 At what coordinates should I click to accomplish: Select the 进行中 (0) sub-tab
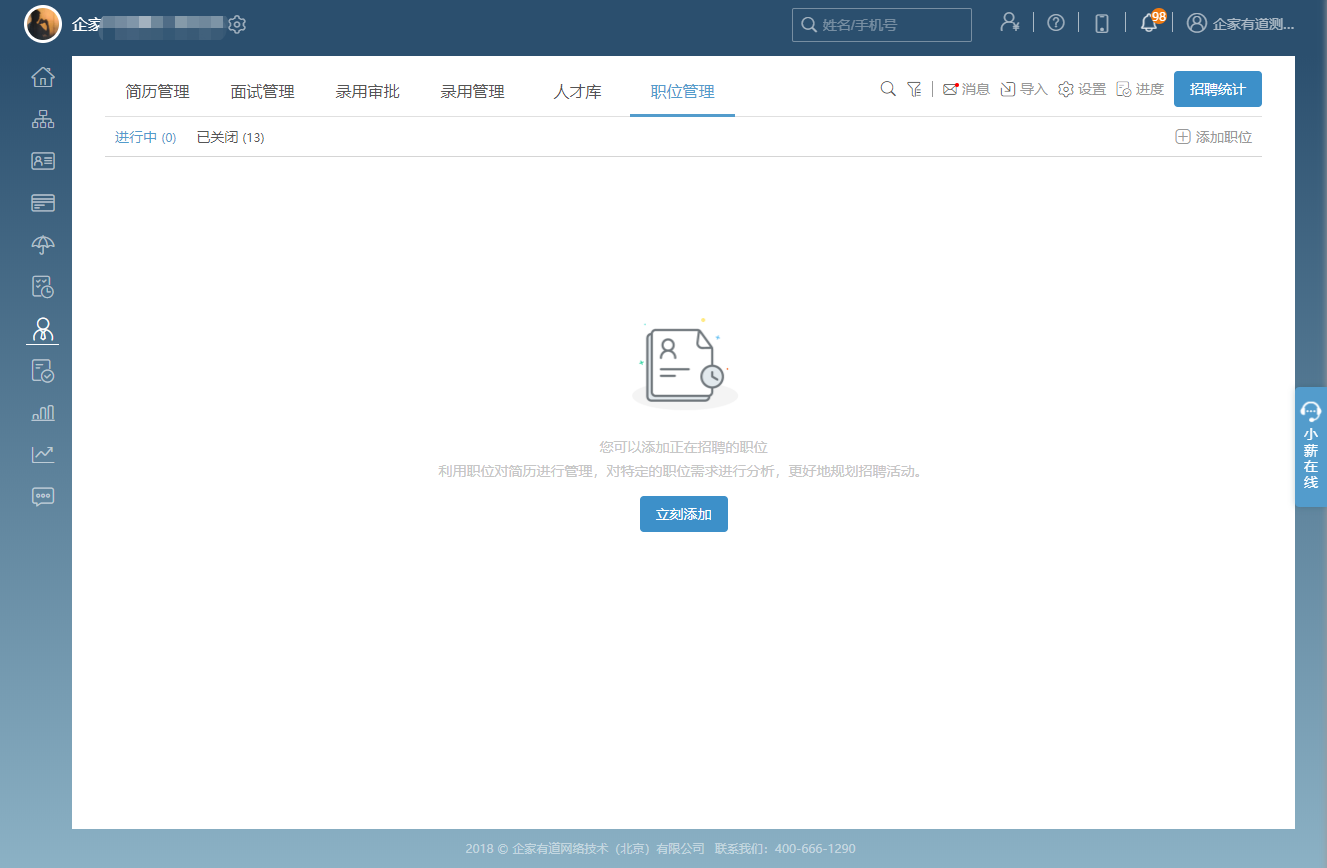[146, 137]
